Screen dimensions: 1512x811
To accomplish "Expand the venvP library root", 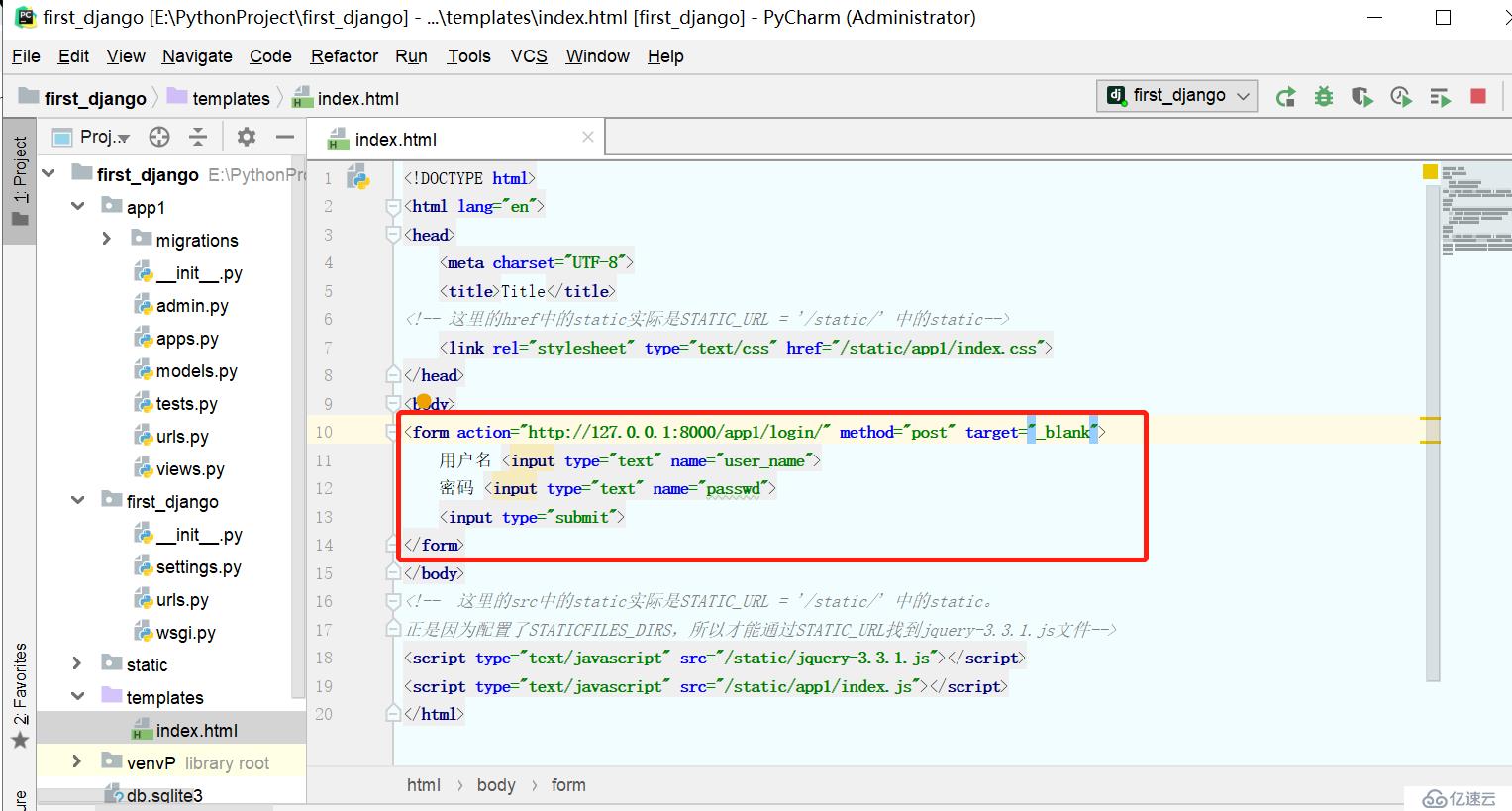I will click(x=78, y=762).
